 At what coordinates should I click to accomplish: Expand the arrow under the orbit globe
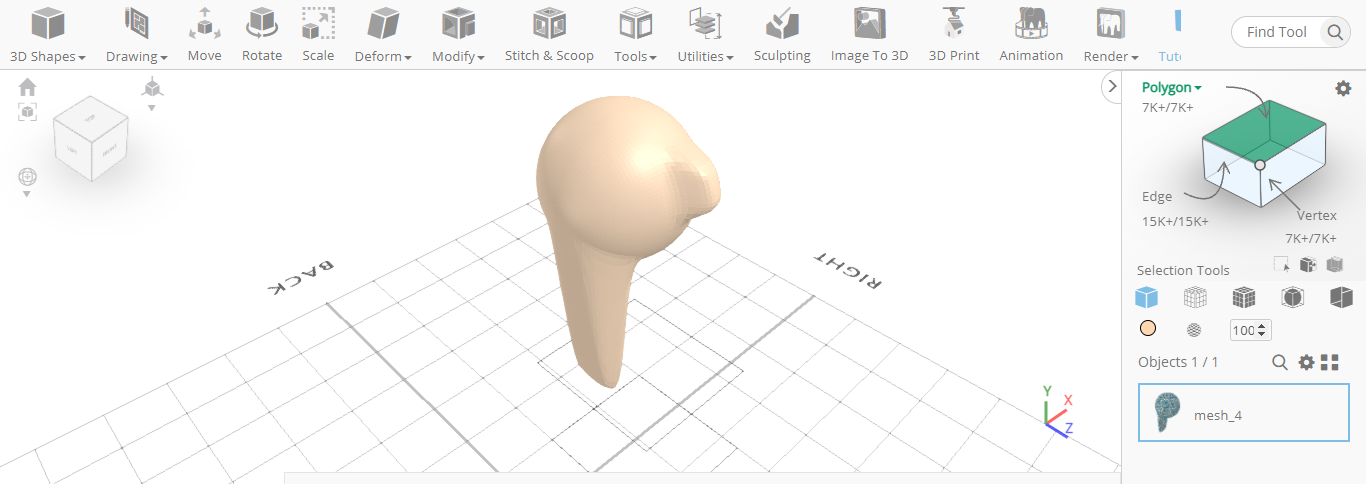pos(27,194)
